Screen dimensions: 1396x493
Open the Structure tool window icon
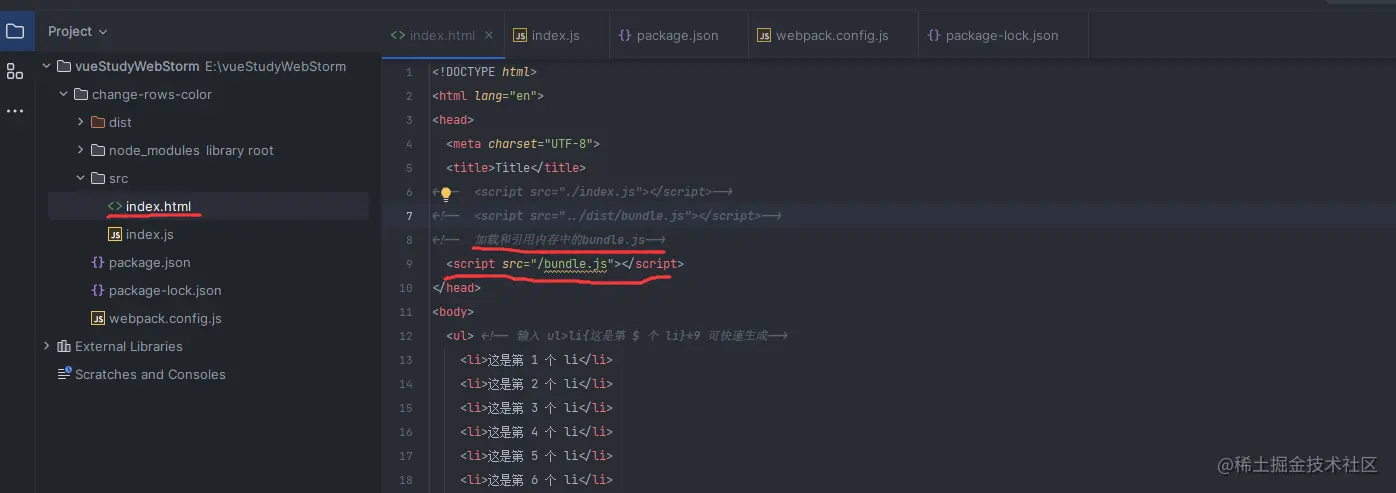[x=15, y=71]
